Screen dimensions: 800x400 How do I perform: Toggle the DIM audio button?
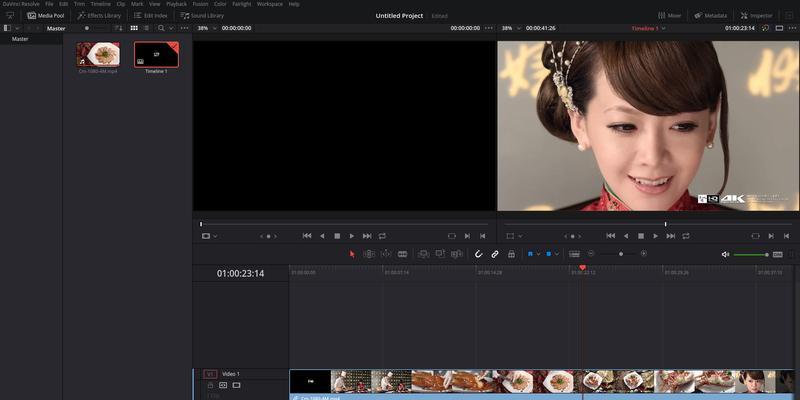[778, 254]
